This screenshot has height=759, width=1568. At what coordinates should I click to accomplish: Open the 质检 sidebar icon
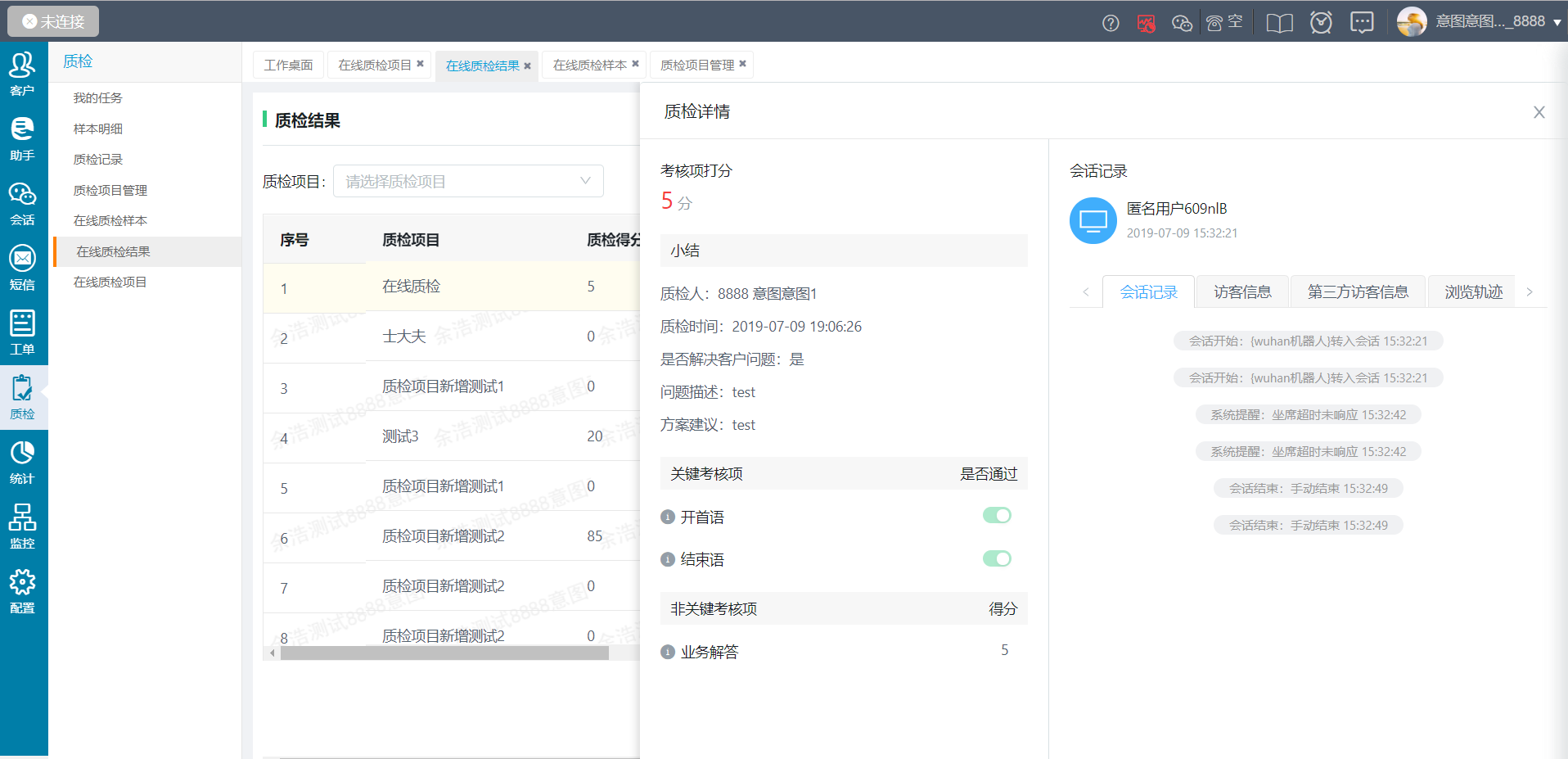[23, 396]
